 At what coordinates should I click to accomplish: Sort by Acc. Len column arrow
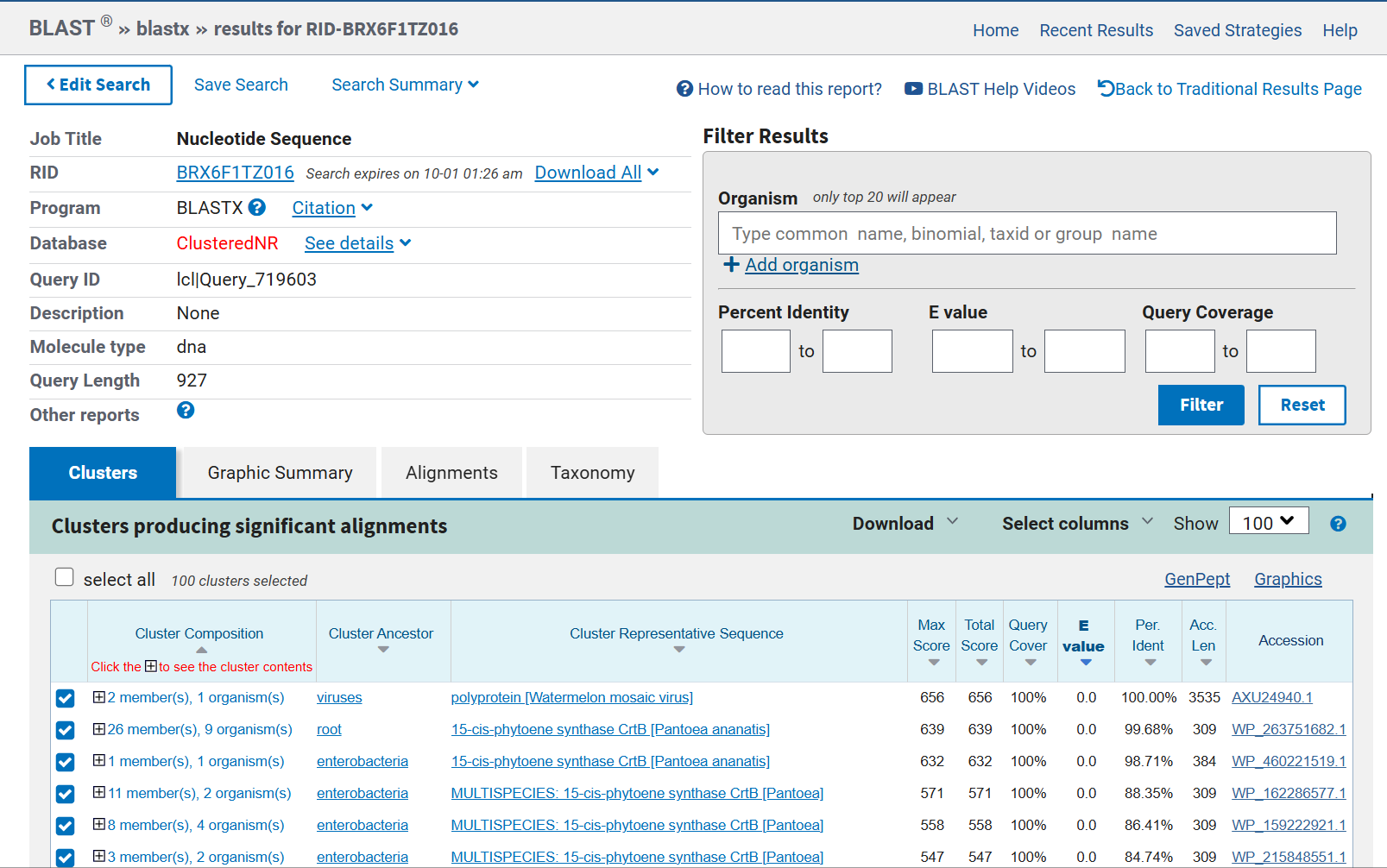tap(1206, 663)
